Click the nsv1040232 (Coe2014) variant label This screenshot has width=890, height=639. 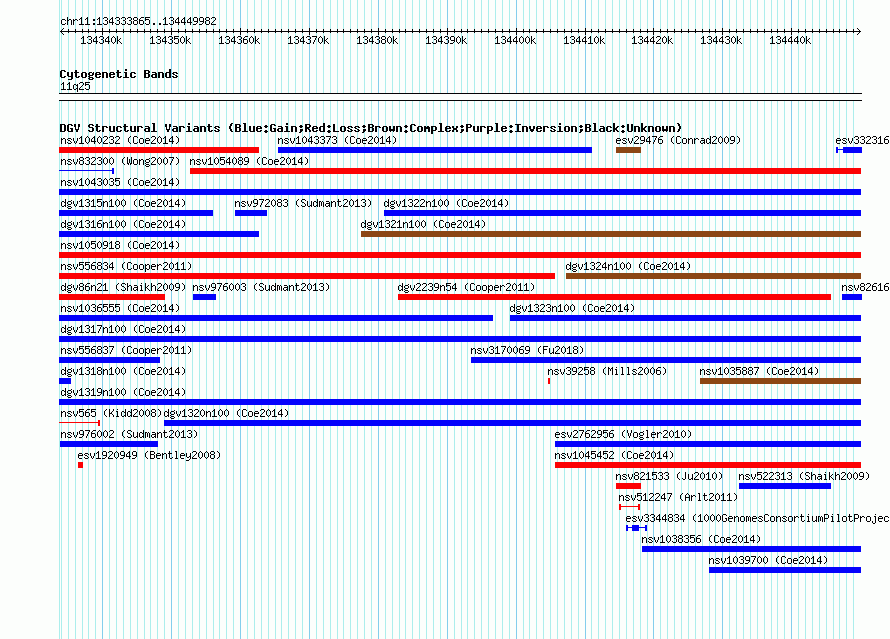click(x=120, y=140)
